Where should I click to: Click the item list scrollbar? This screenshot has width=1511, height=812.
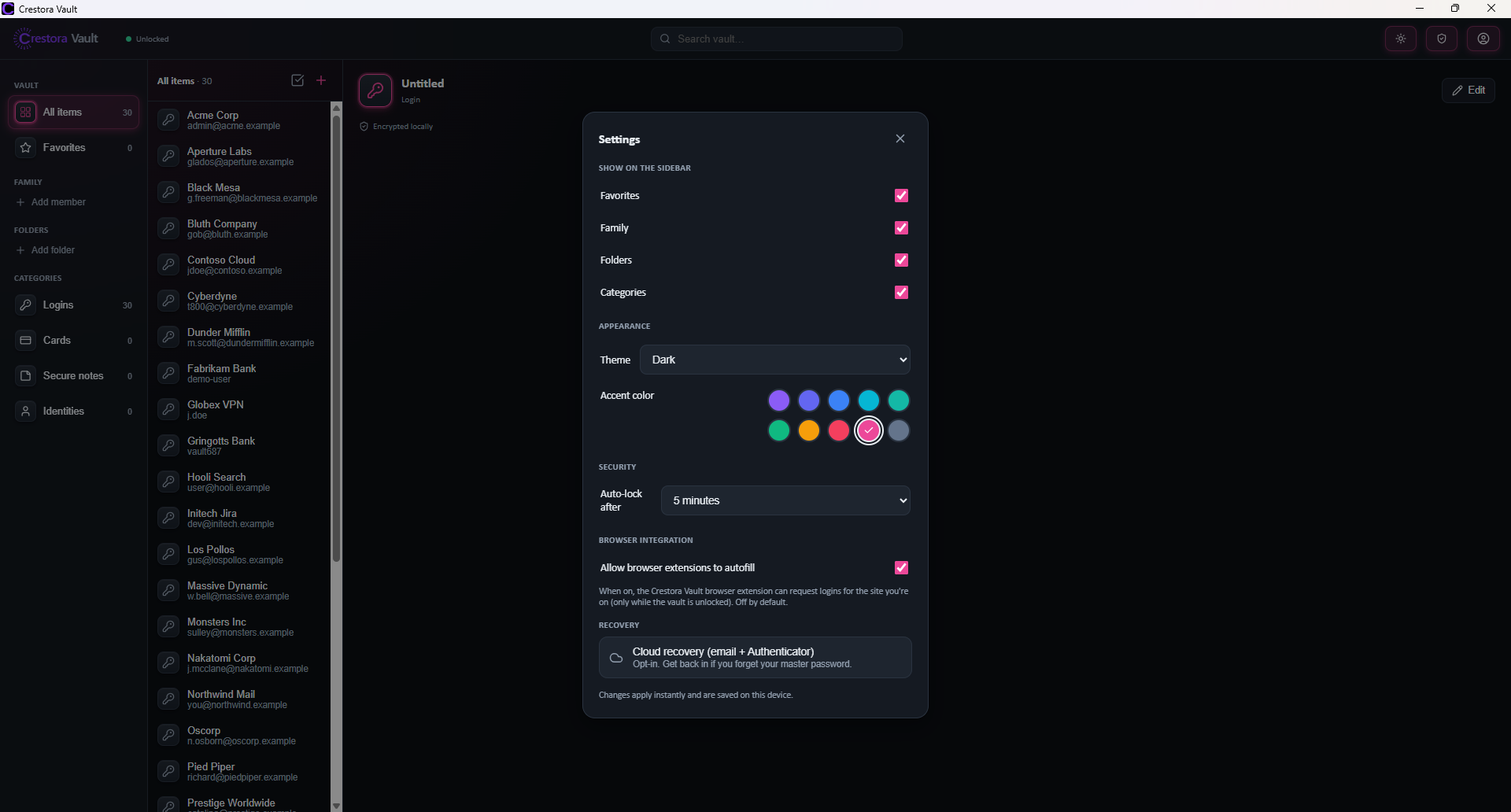pyautogui.click(x=336, y=338)
